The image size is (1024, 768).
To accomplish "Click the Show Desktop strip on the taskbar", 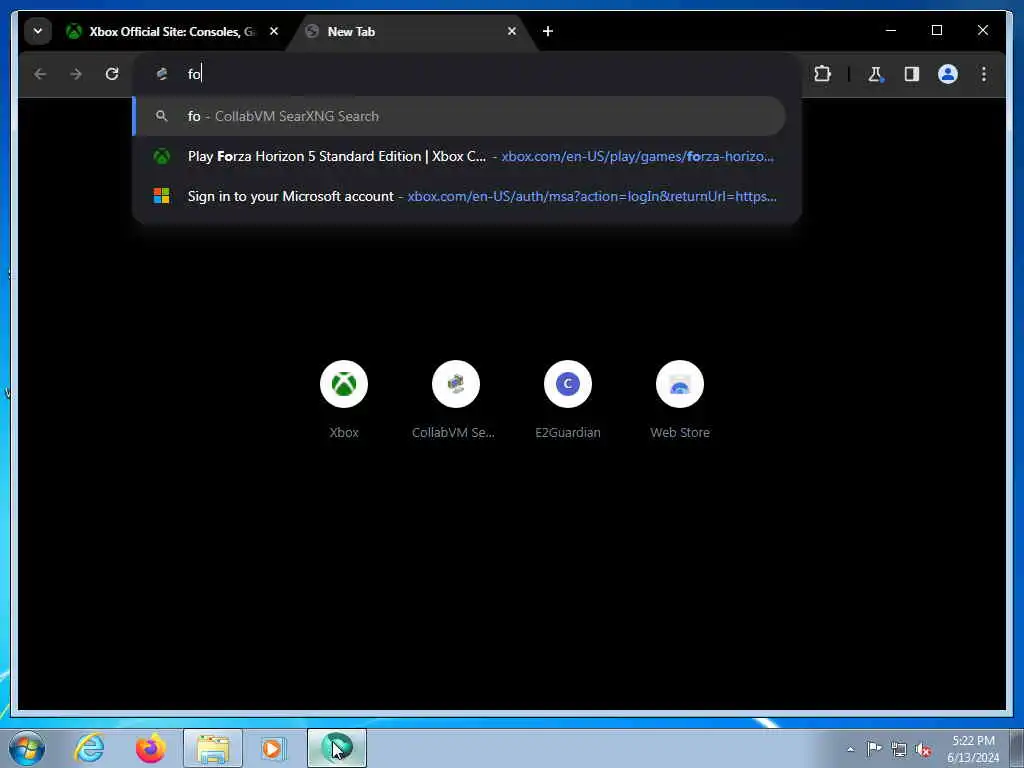I will 1017,748.
